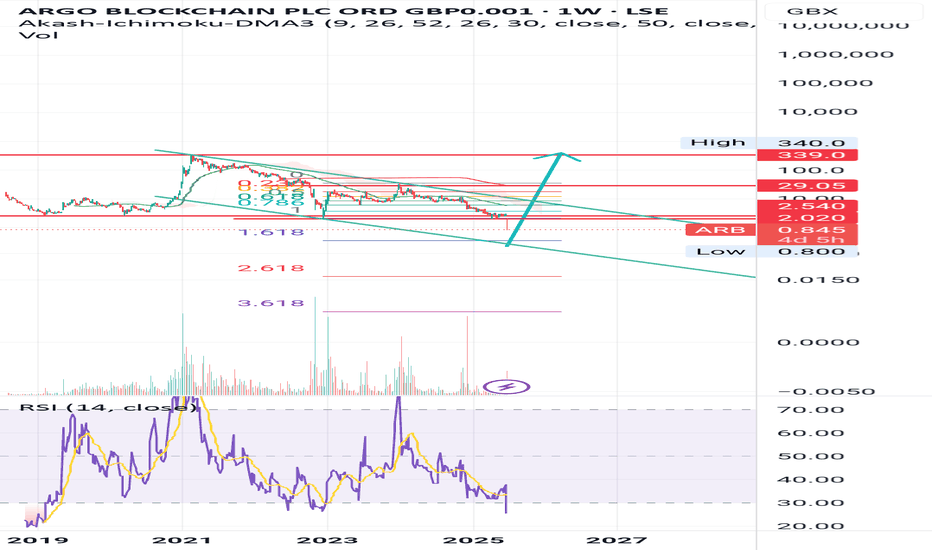Viewport: 932px width, 550px height.
Task: Click the 2021 date on time axis
Action: coord(181,540)
